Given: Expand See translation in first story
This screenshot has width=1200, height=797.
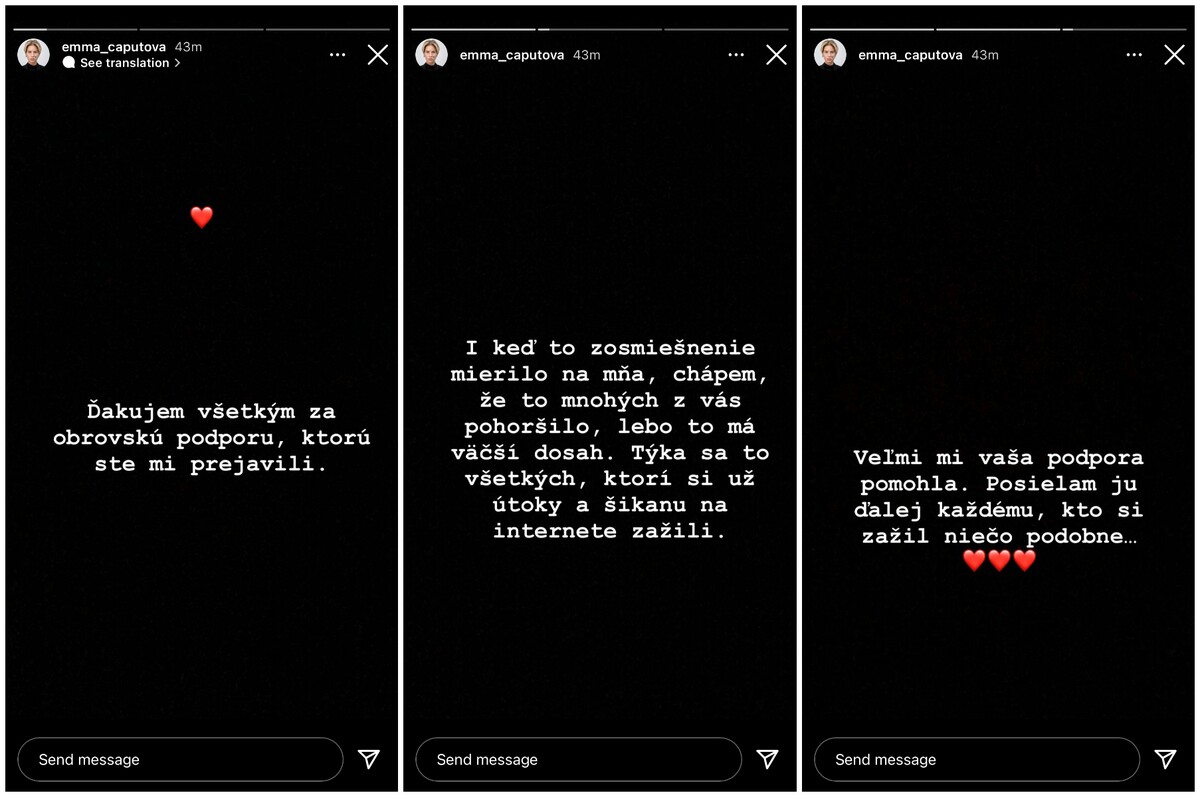Looking at the screenshot, I should [x=121, y=63].
